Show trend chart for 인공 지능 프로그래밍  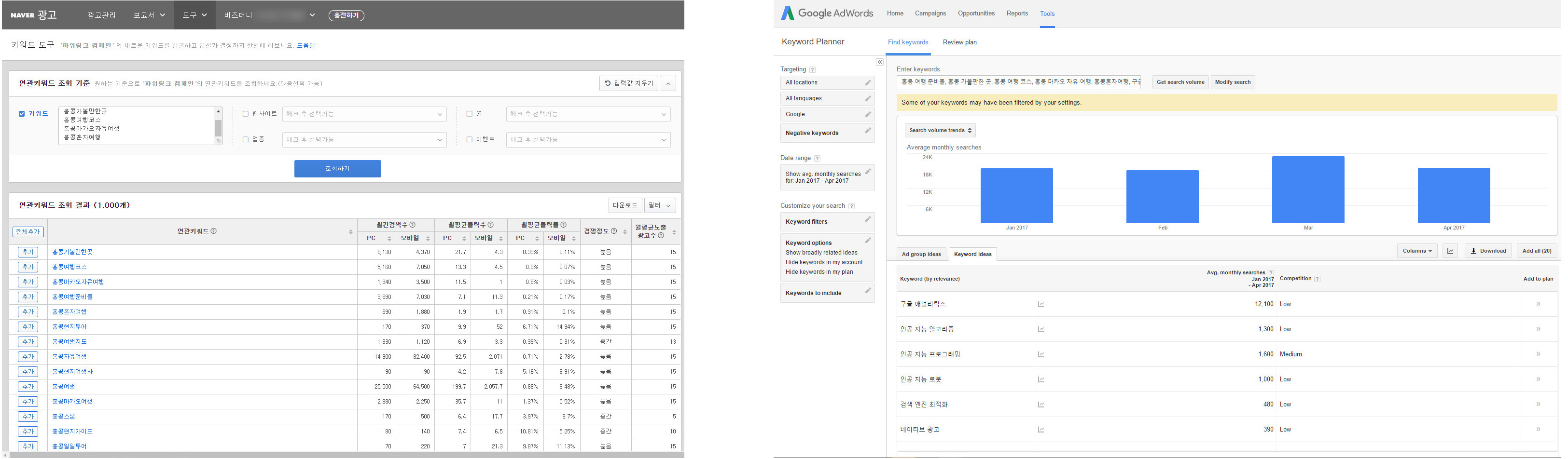coord(1041,354)
